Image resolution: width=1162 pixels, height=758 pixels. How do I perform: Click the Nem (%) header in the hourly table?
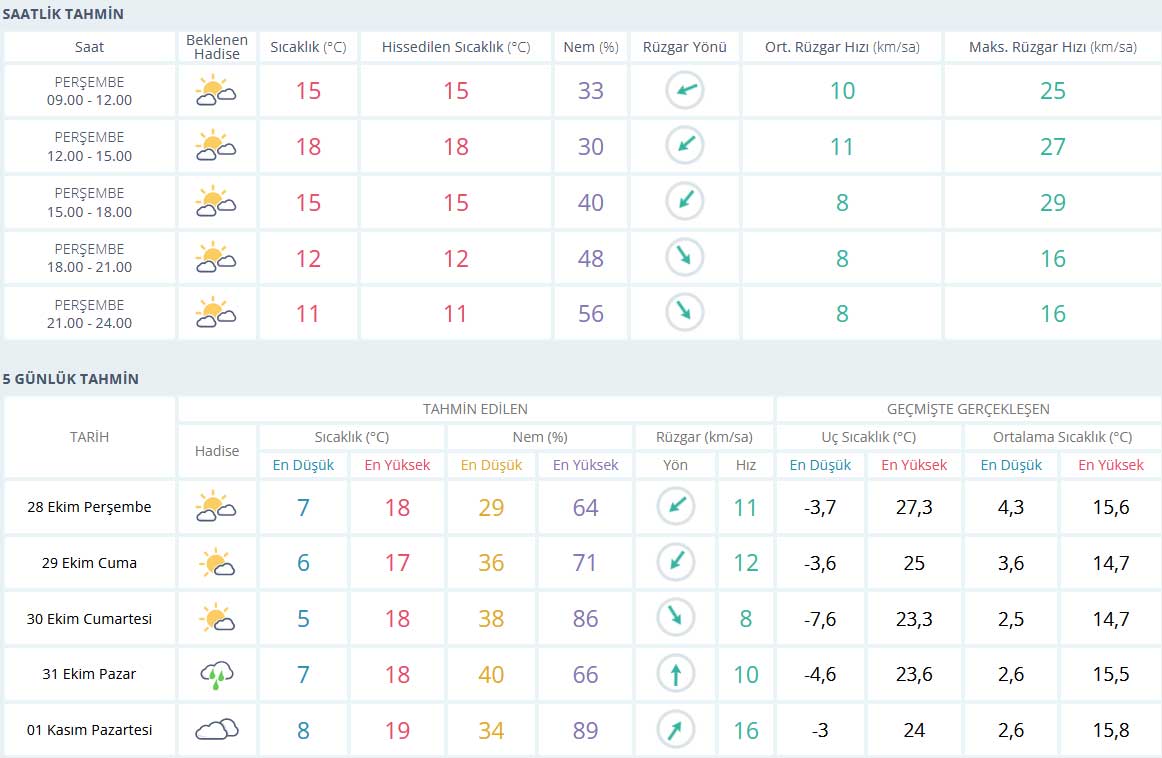pyautogui.click(x=590, y=47)
